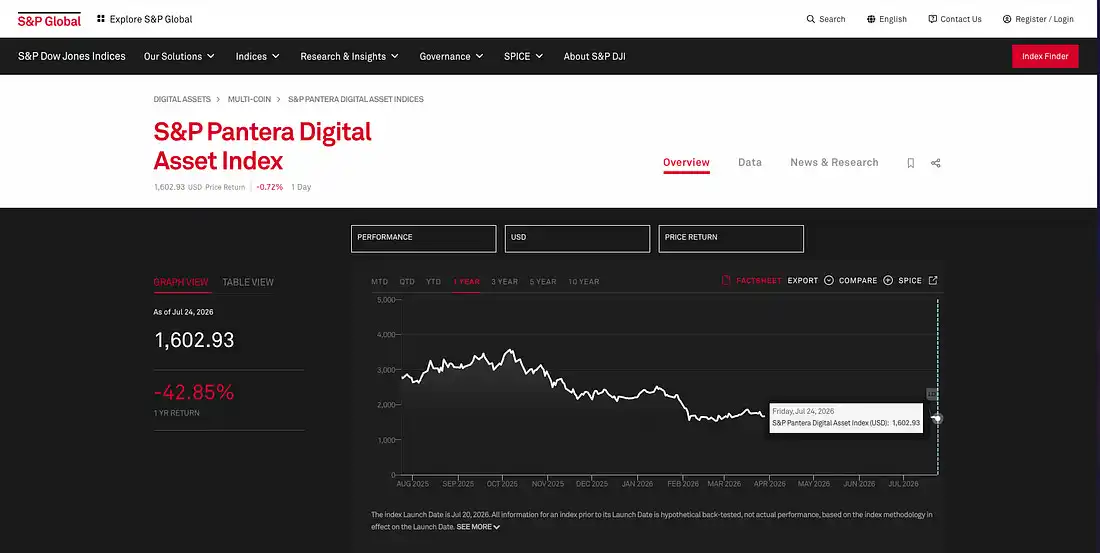Click the Index Finder button
1100x553 pixels.
point(1045,56)
